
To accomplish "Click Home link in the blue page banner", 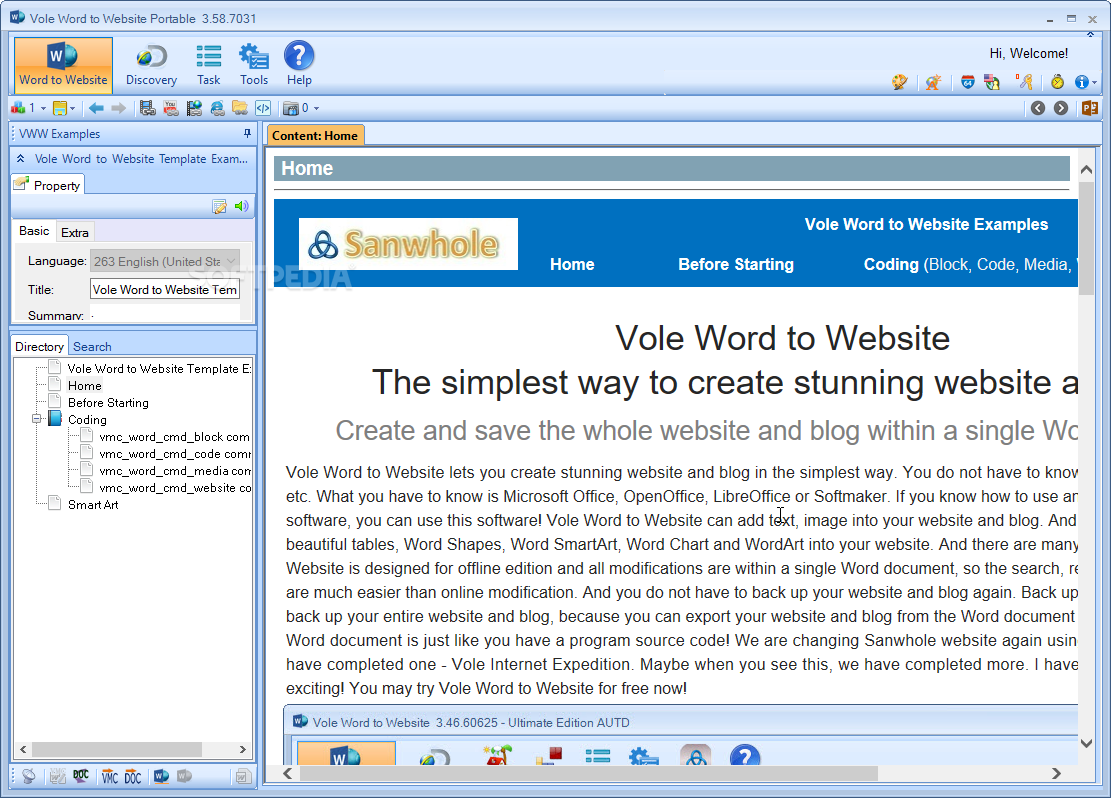I will pyautogui.click(x=572, y=264).
